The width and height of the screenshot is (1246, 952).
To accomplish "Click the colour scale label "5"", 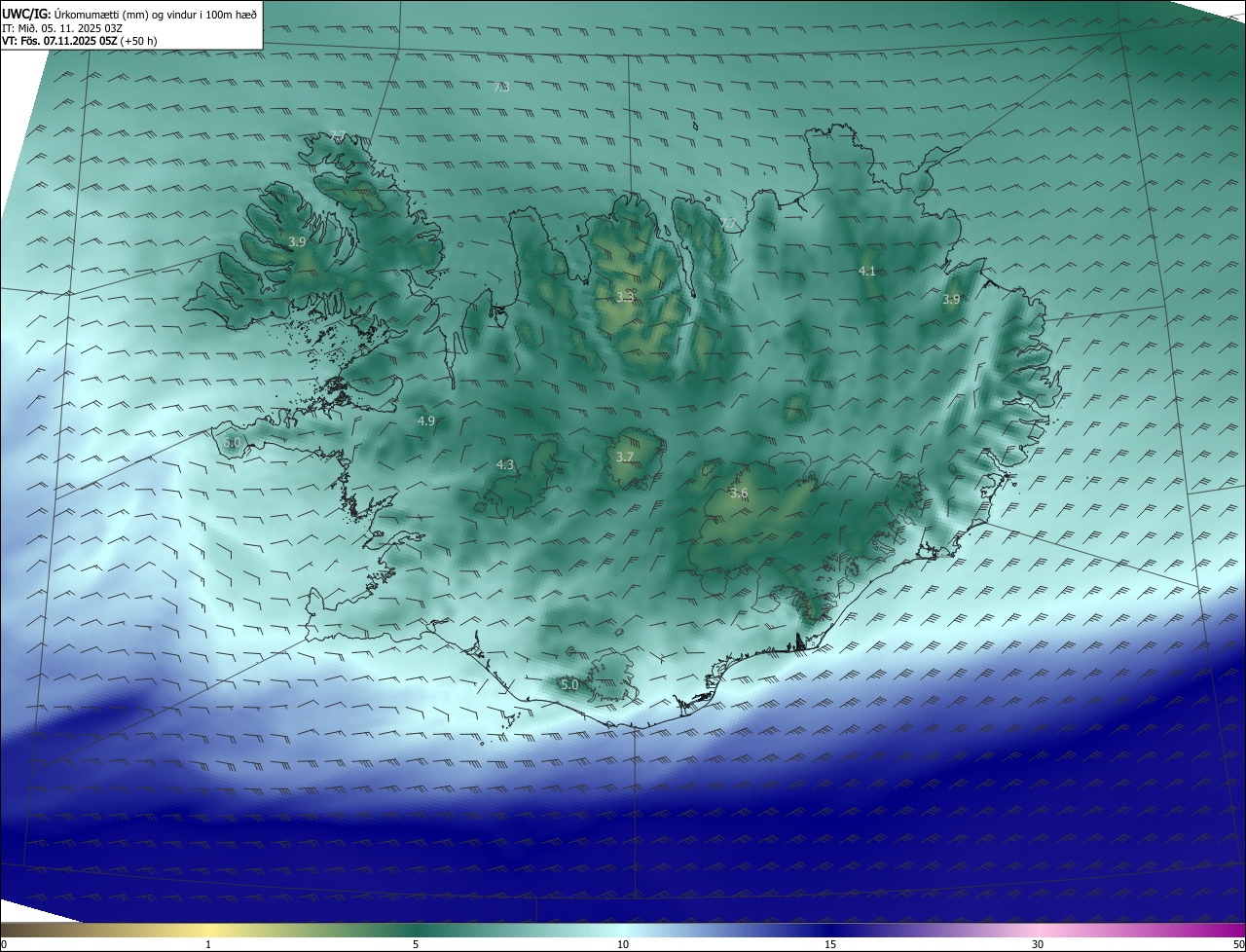I will pos(416,944).
